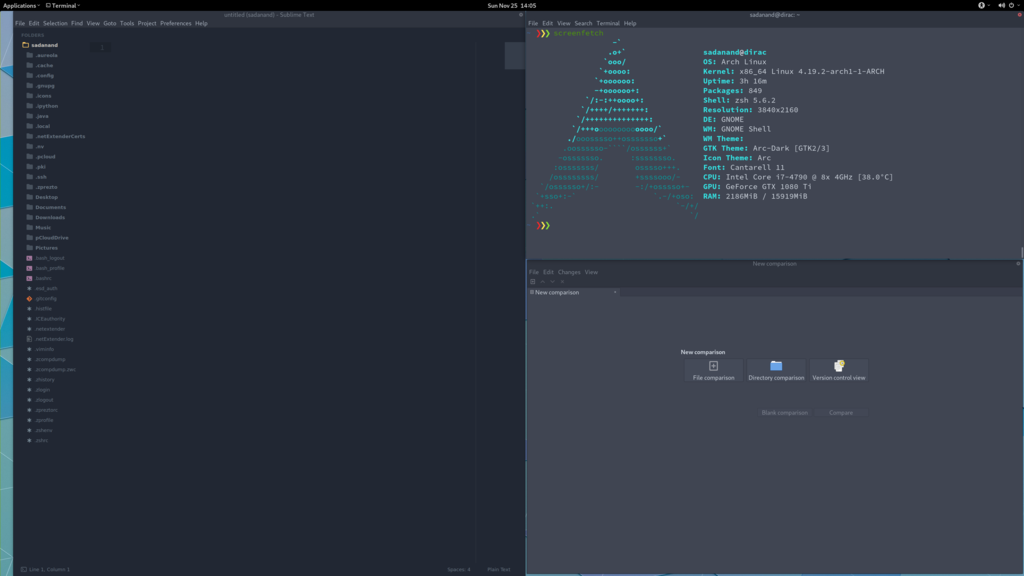The height and width of the screenshot is (576, 1024).
Task: Open the Terminal app menu in the top bar
Action: point(63,5)
